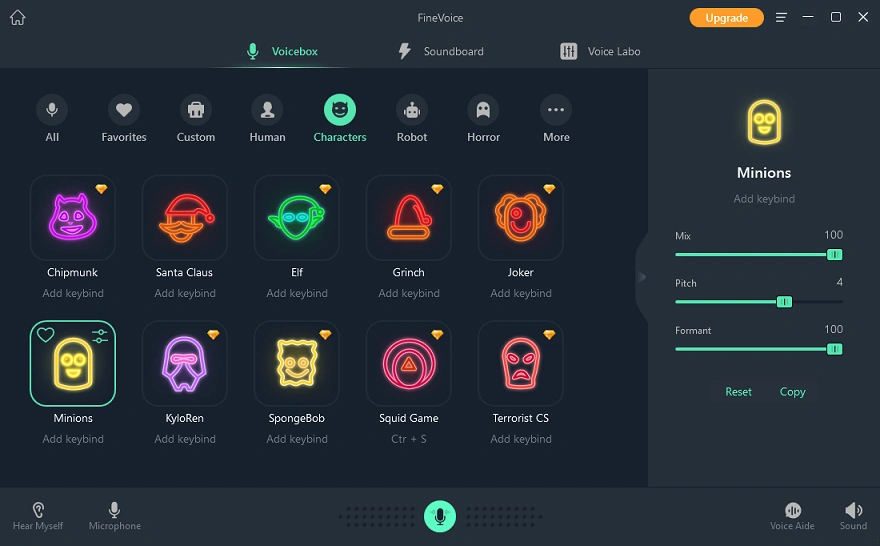The width and height of the screenshot is (880, 546).
Task: Filter by Human voices category
Action: 268,118
